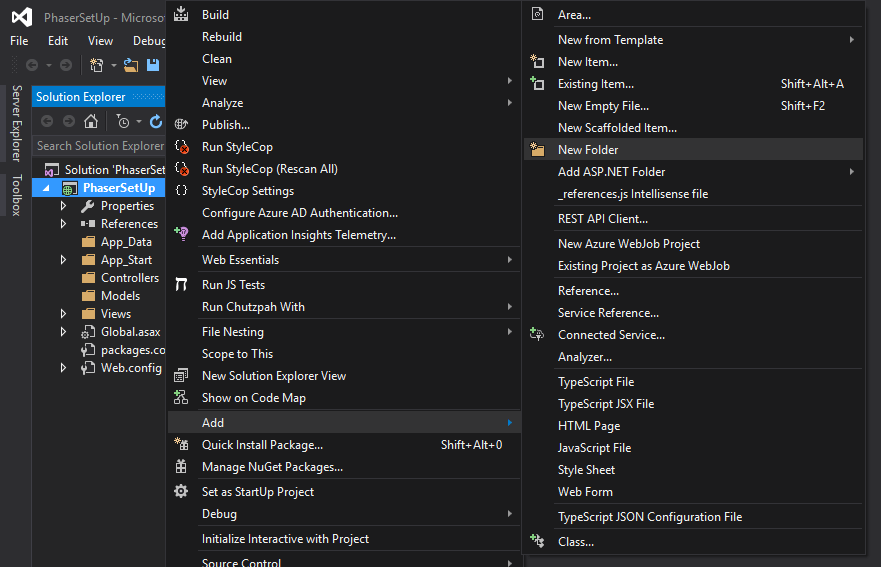The width and height of the screenshot is (881, 567).
Task: Click the Pending Changes Filter clock icon
Action: pos(122,121)
